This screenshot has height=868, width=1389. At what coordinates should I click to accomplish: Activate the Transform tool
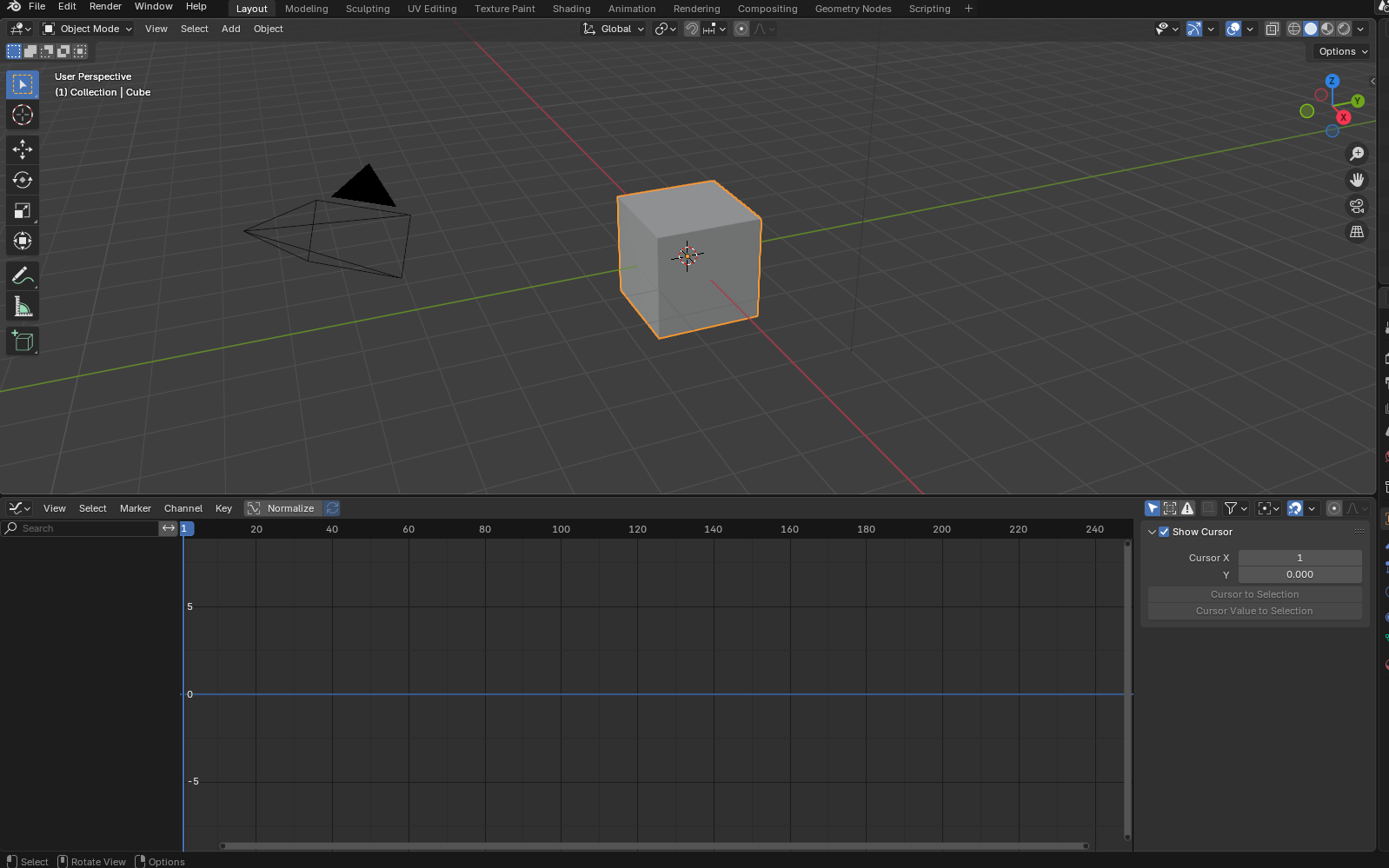23,241
